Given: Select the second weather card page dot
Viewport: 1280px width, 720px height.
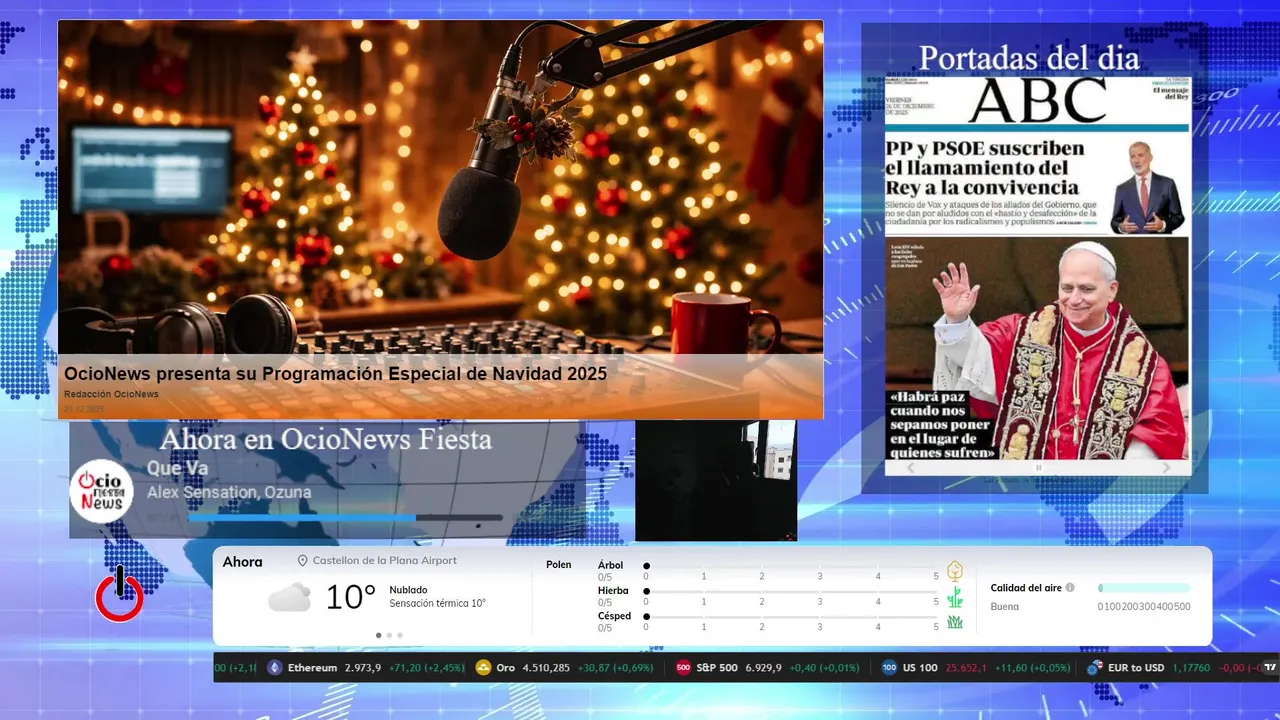Looking at the screenshot, I should click(389, 635).
